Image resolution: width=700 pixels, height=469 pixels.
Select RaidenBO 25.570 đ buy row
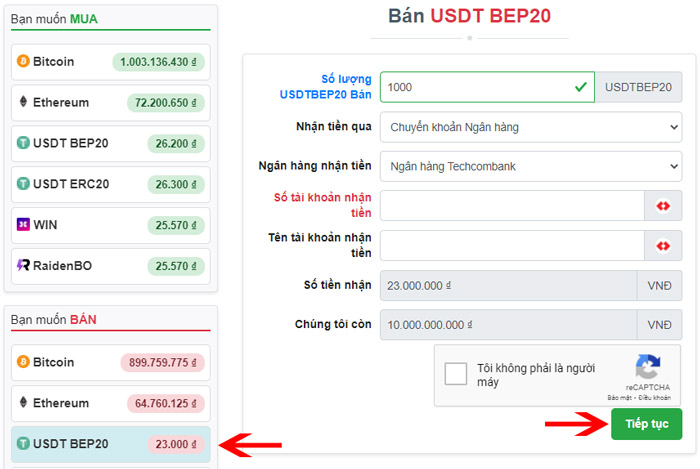[x=111, y=266]
